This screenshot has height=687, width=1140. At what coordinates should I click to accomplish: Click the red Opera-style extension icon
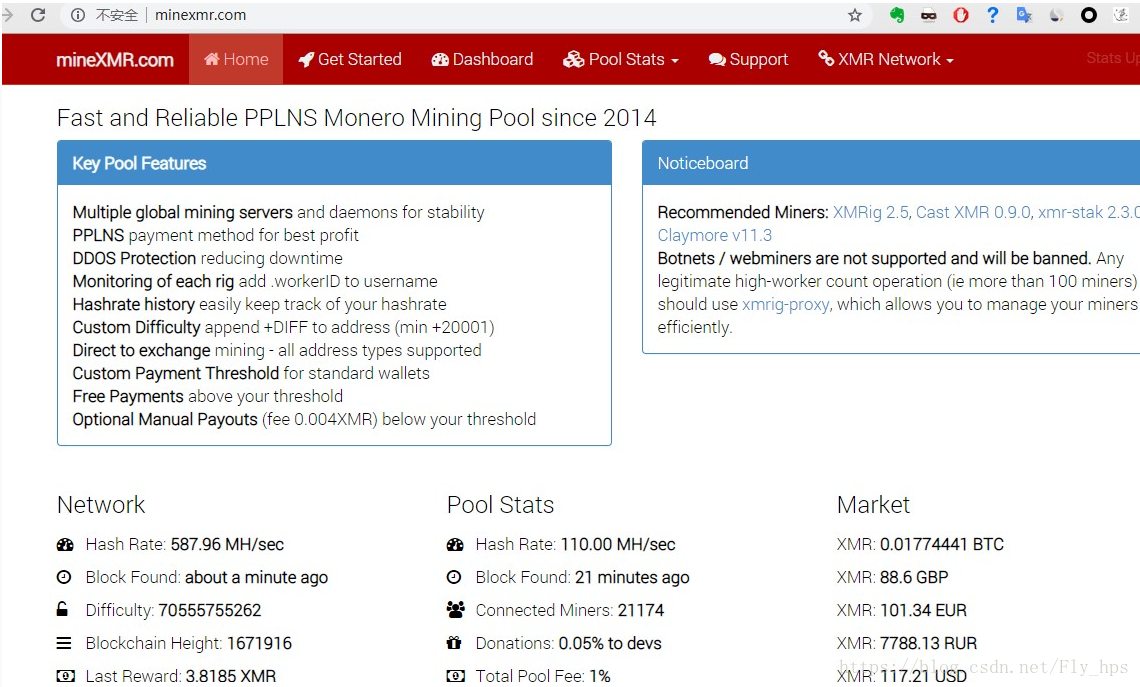960,15
